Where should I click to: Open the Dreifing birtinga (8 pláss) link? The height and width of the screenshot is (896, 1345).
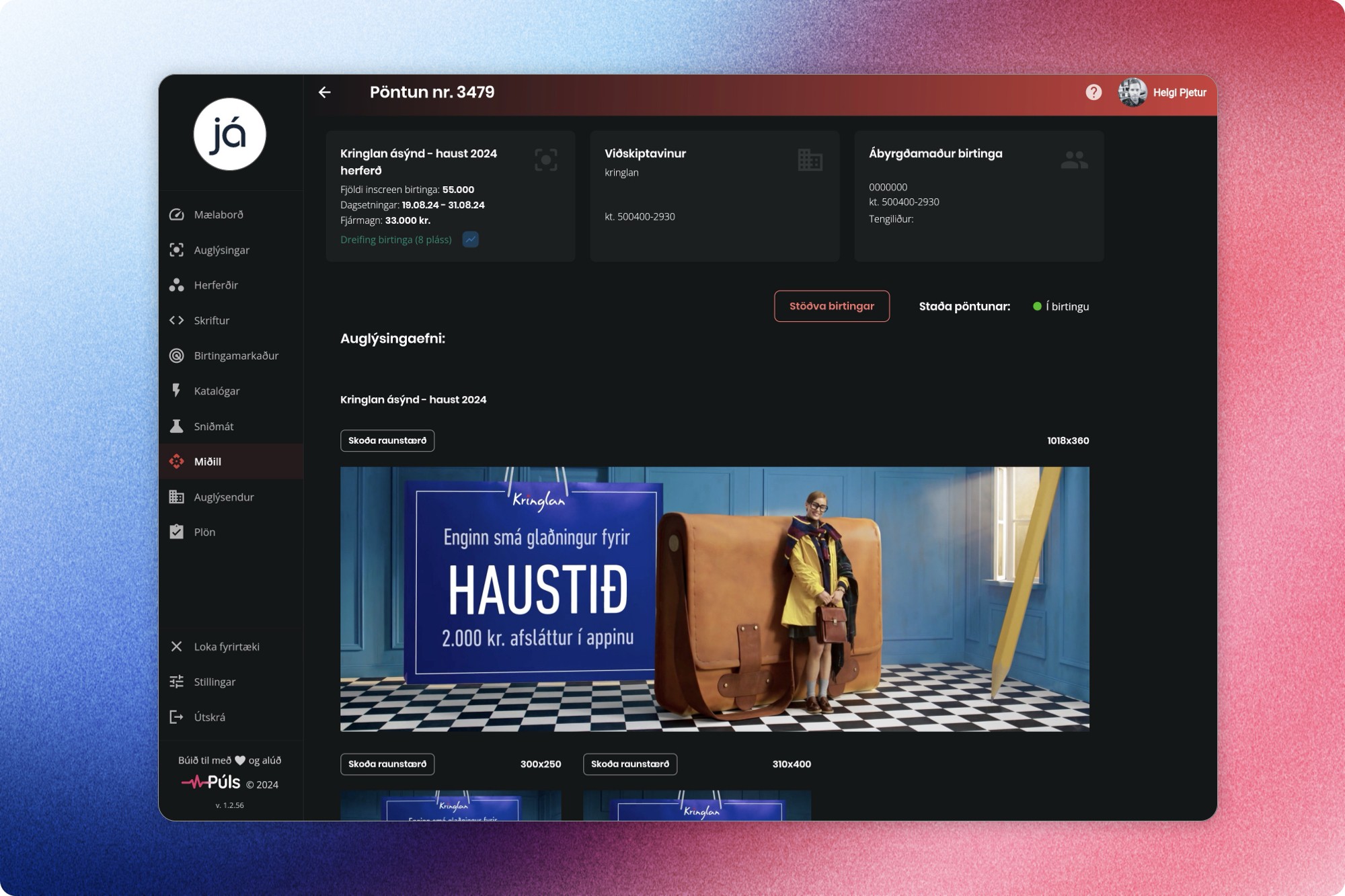point(395,240)
